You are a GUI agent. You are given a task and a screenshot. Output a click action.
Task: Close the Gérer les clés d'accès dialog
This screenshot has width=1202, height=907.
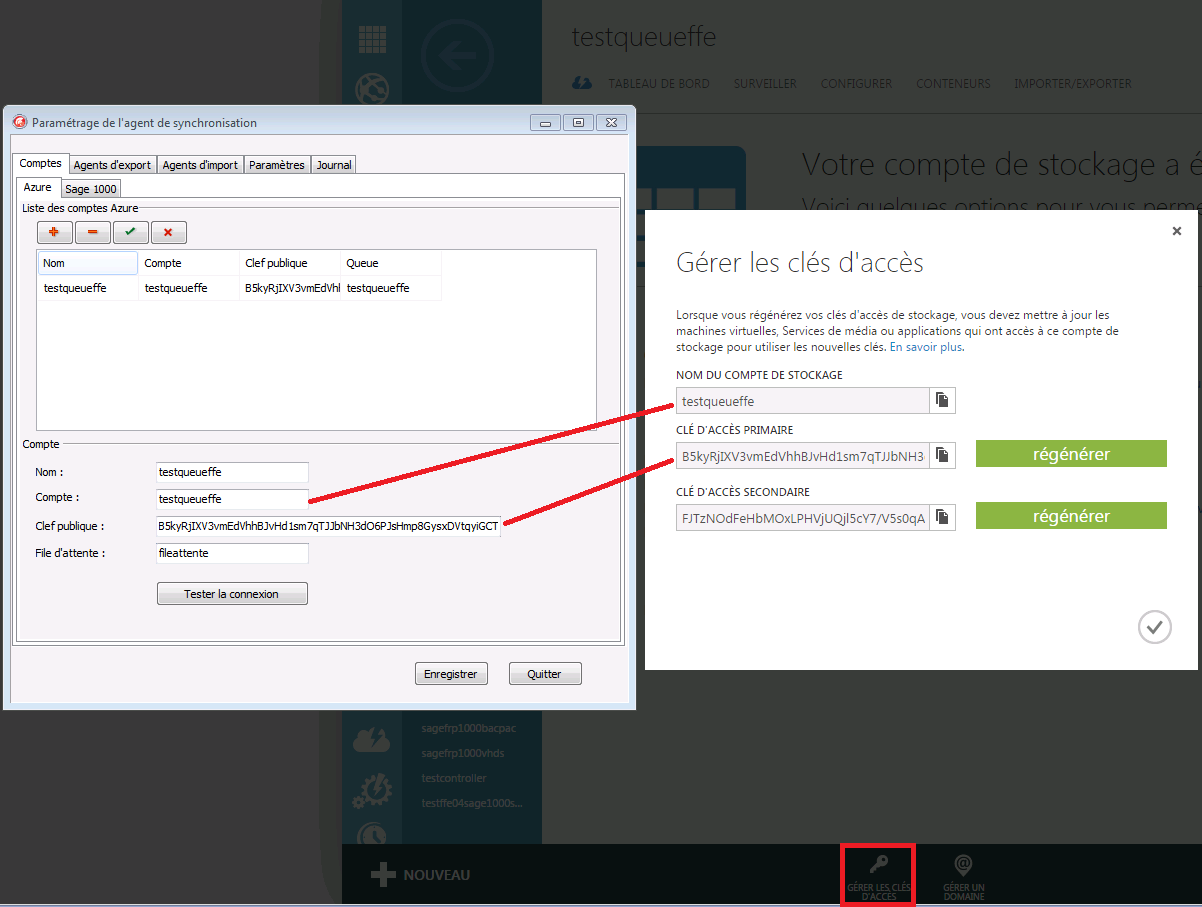click(x=1177, y=231)
